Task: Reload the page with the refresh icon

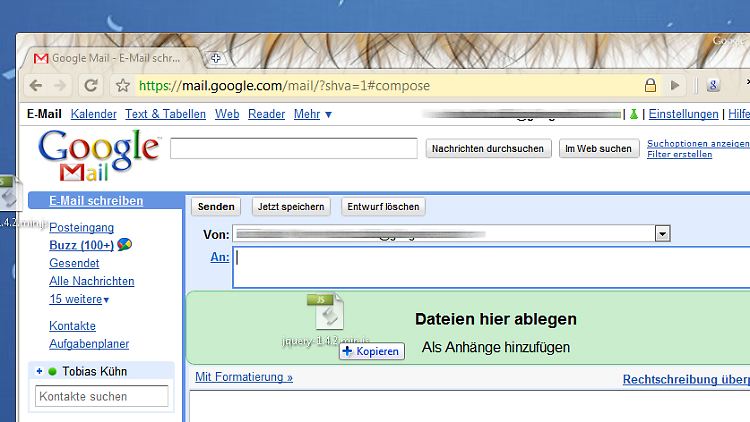Action: 91,86
